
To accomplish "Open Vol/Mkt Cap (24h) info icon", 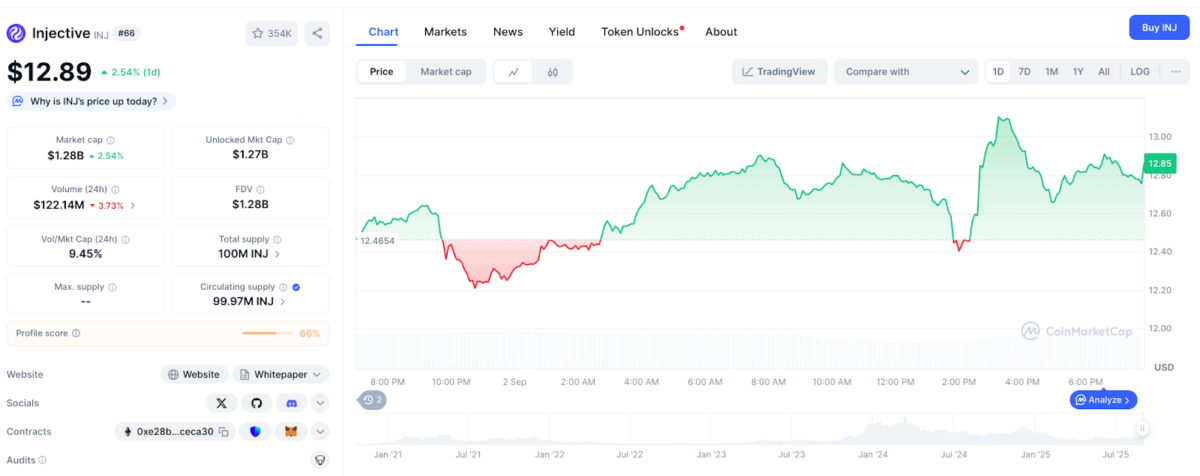I will point(125,239).
